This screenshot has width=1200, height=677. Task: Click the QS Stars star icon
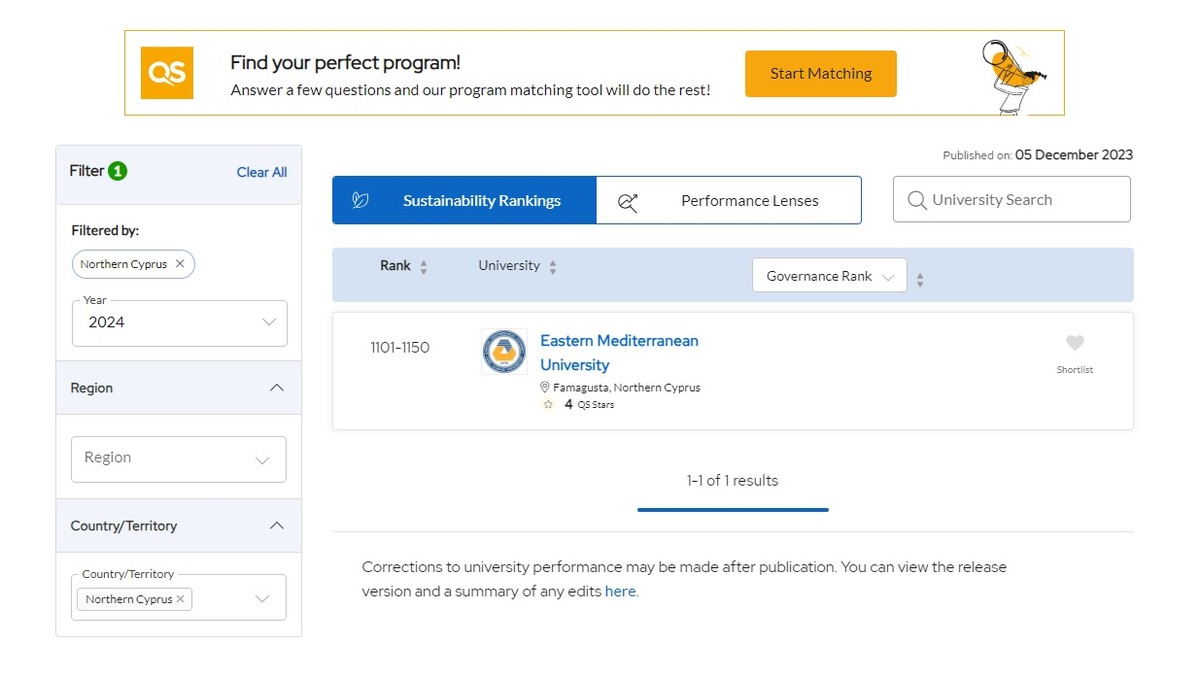(547, 405)
